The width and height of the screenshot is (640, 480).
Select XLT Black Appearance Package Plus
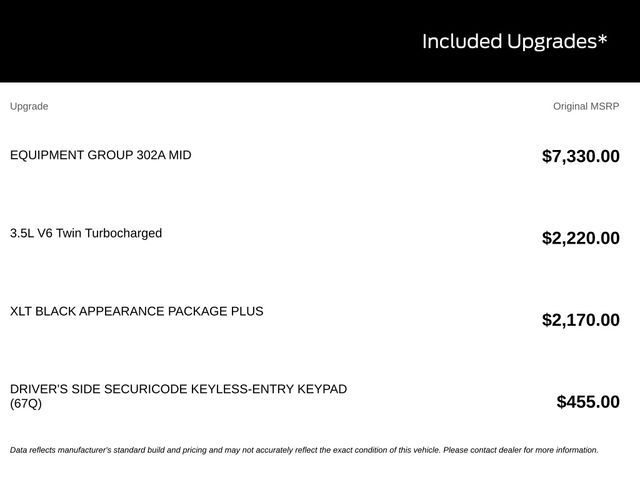point(136,311)
